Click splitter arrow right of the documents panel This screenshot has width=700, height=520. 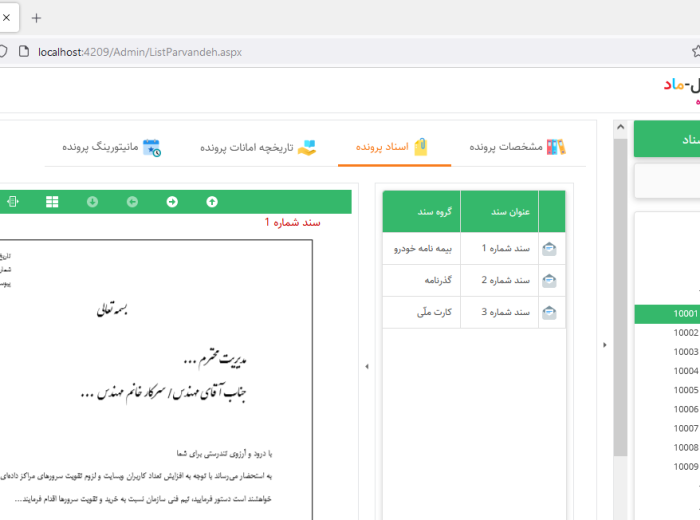(x=603, y=345)
